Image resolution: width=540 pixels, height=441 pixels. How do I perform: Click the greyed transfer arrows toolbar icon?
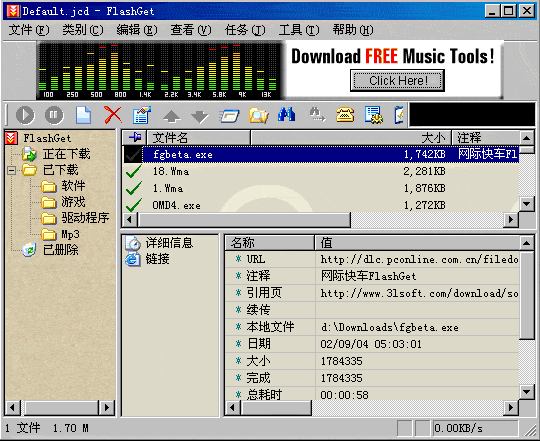pyautogui.click(x=317, y=115)
